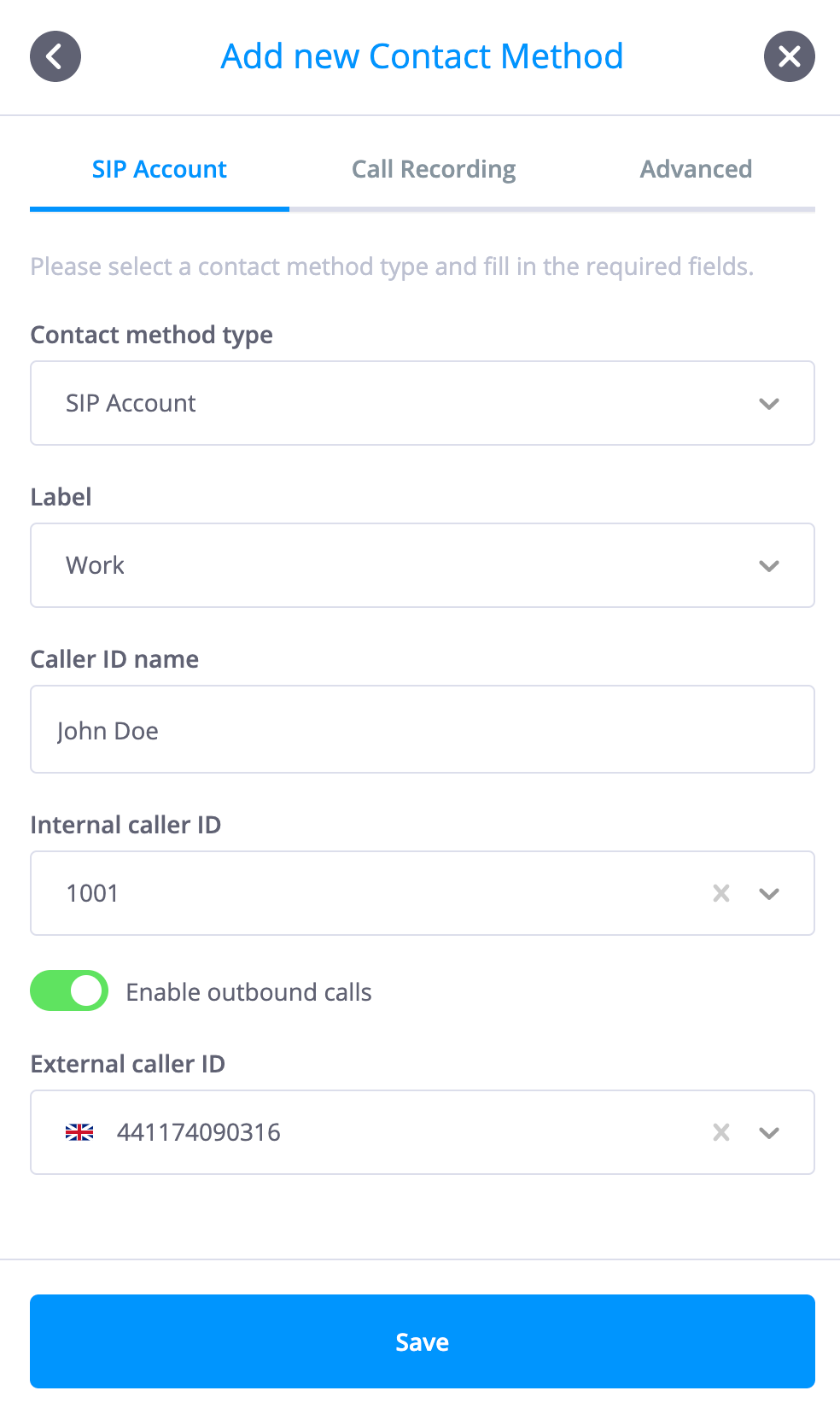
Task: Clear the Internal caller ID value
Action: tap(721, 893)
